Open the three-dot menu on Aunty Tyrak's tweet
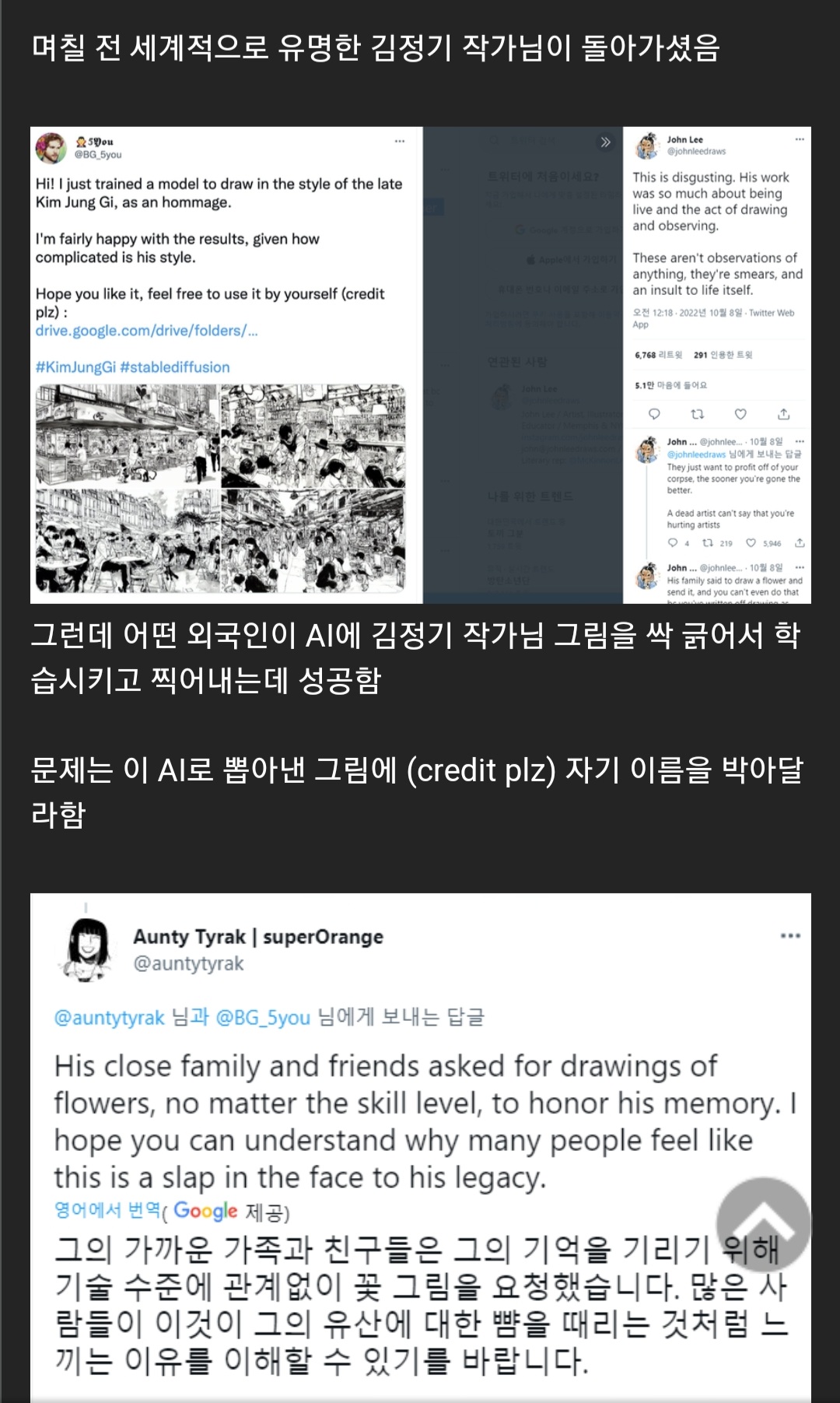This screenshot has width=840, height=1403. click(x=790, y=935)
